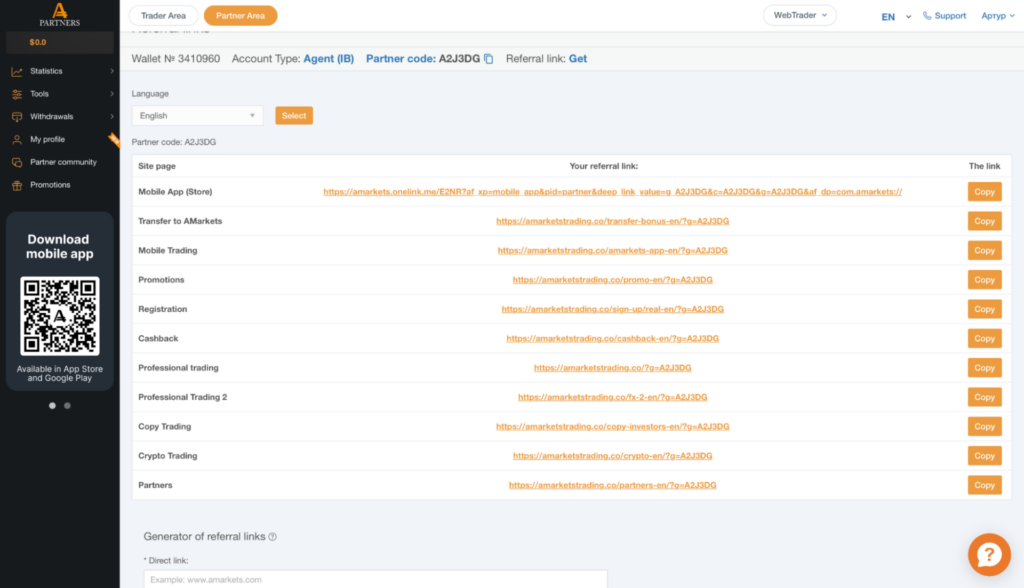Click the Withdrawals icon in sidebar

pos(17,117)
